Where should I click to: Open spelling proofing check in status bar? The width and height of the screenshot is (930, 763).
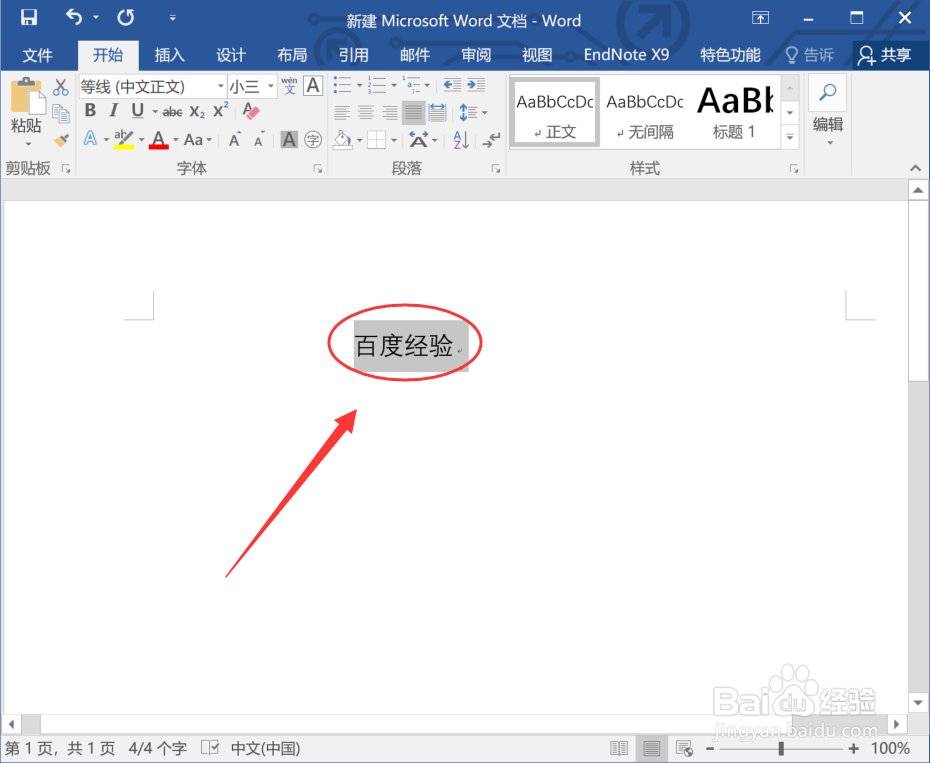(210, 748)
